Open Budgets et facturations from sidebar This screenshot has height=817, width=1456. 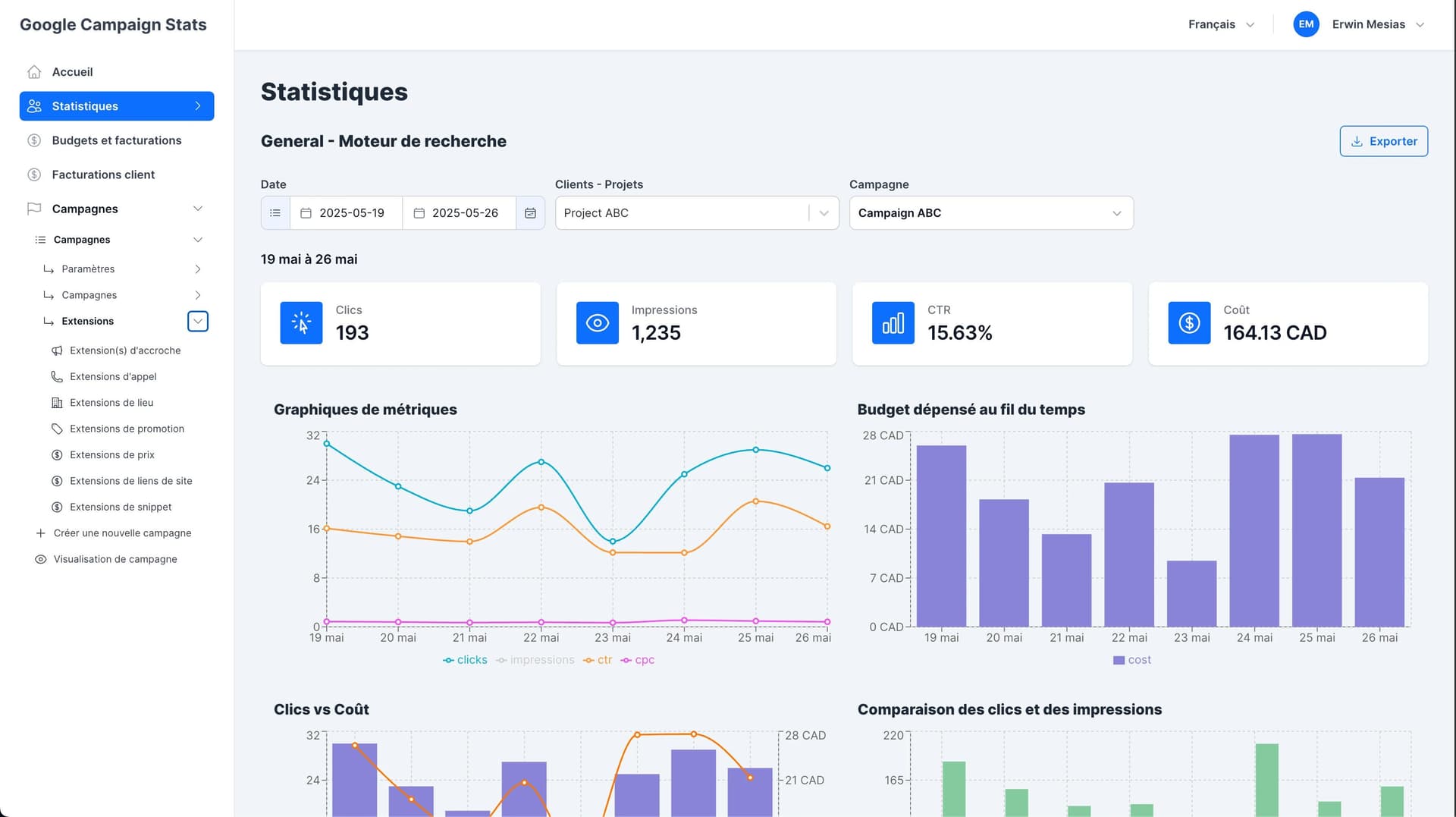(117, 140)
